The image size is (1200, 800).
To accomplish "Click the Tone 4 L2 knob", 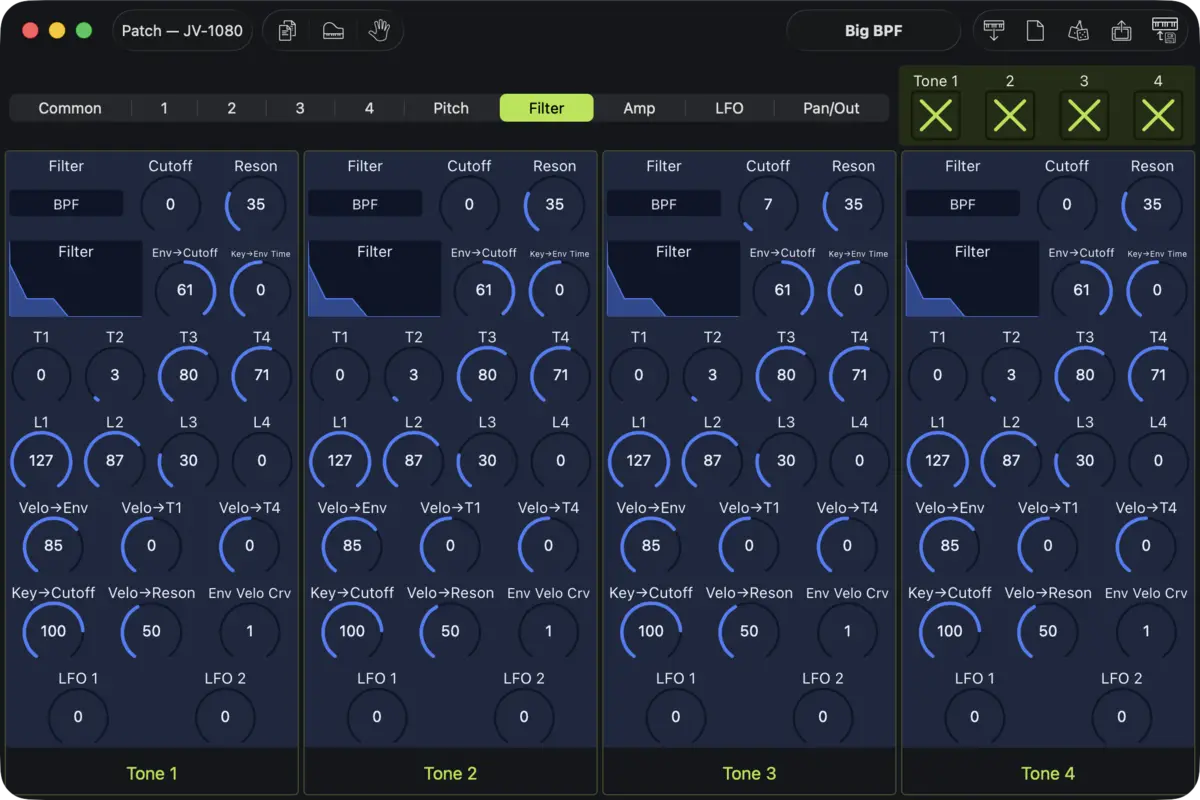I will (1011, 461).
